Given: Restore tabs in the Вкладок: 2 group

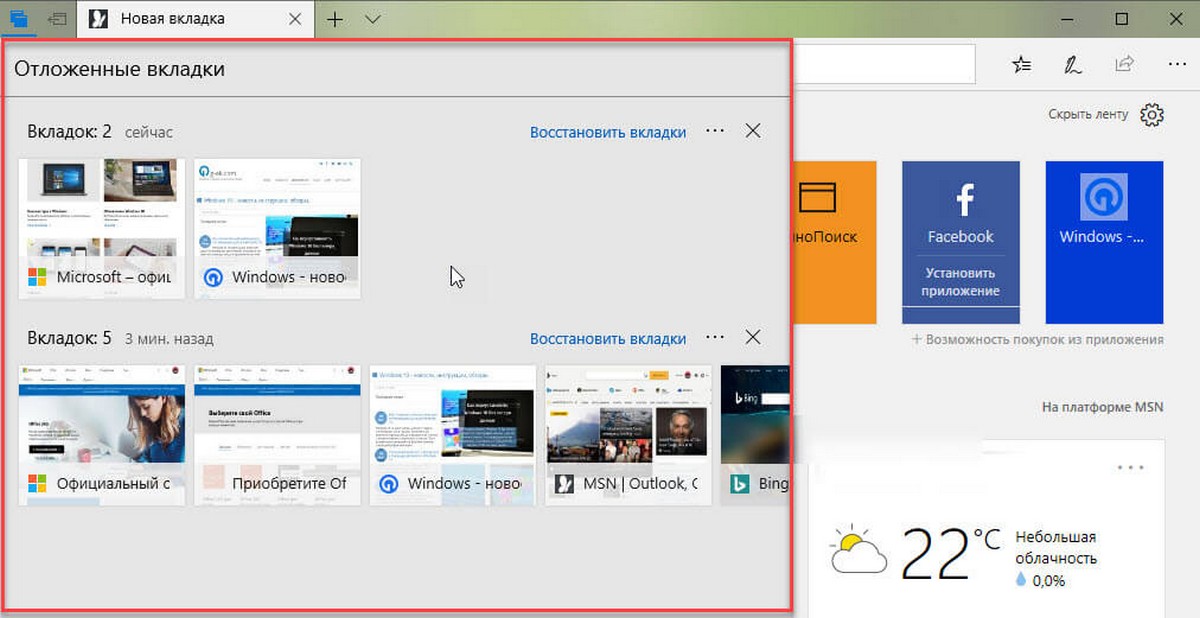Looking at the screenshot, I should click(608, 132).
